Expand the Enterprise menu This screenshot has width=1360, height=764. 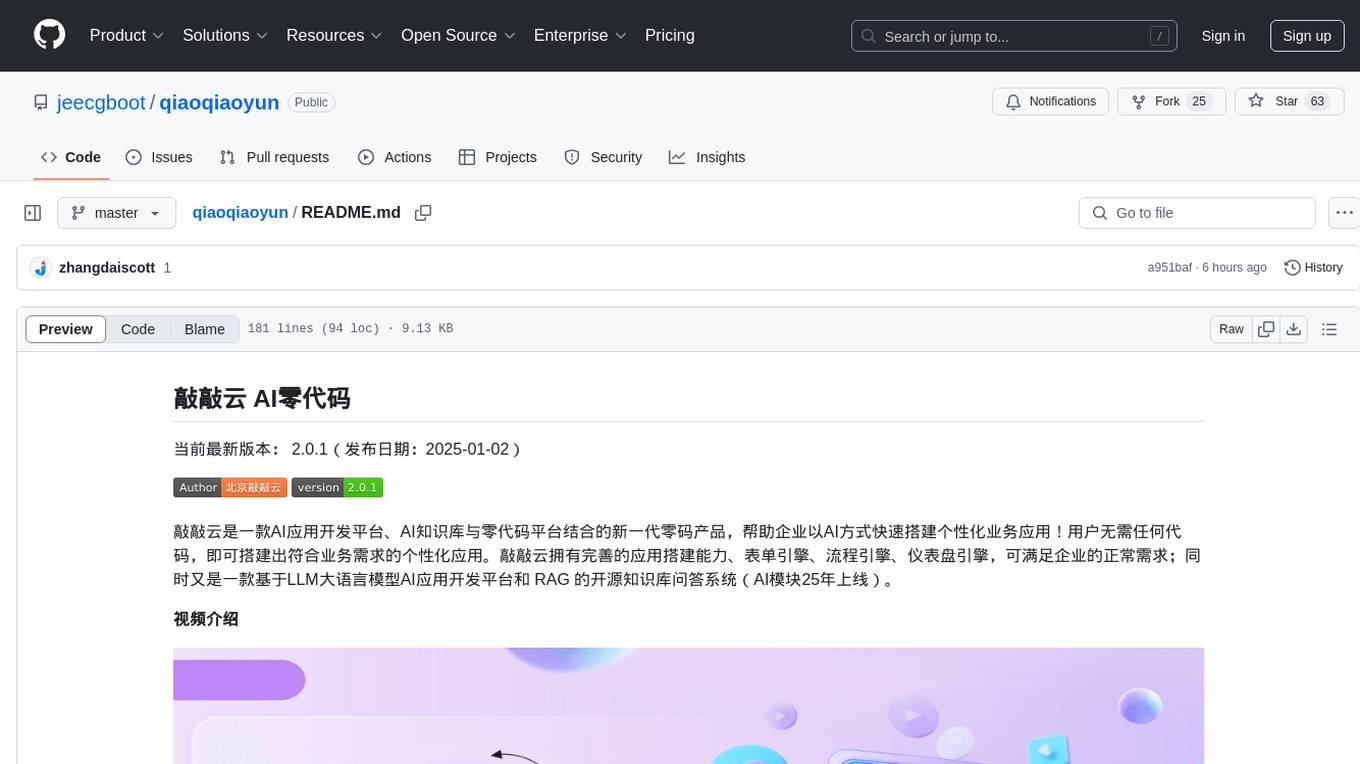(x=580, y=35)
